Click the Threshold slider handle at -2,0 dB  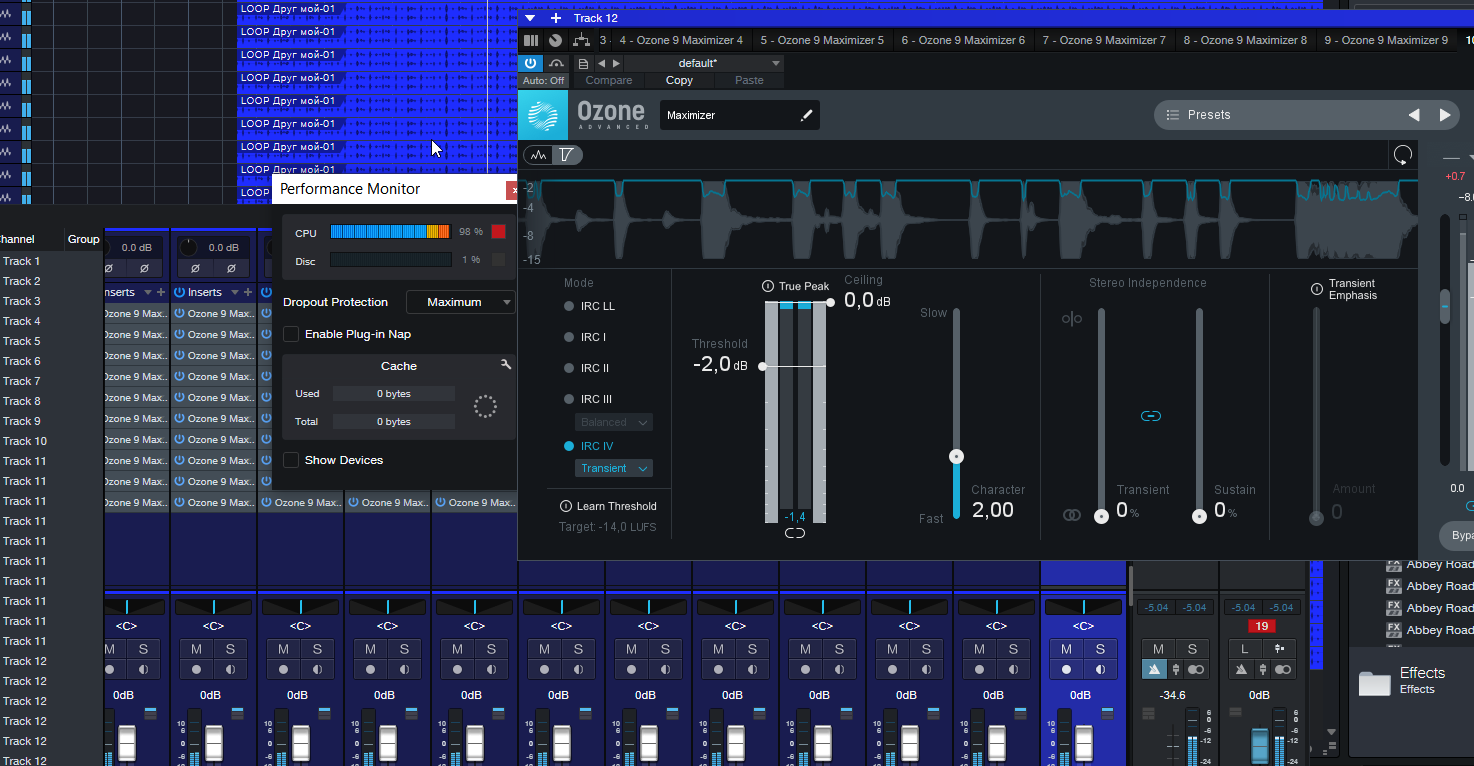click(763, 366)
